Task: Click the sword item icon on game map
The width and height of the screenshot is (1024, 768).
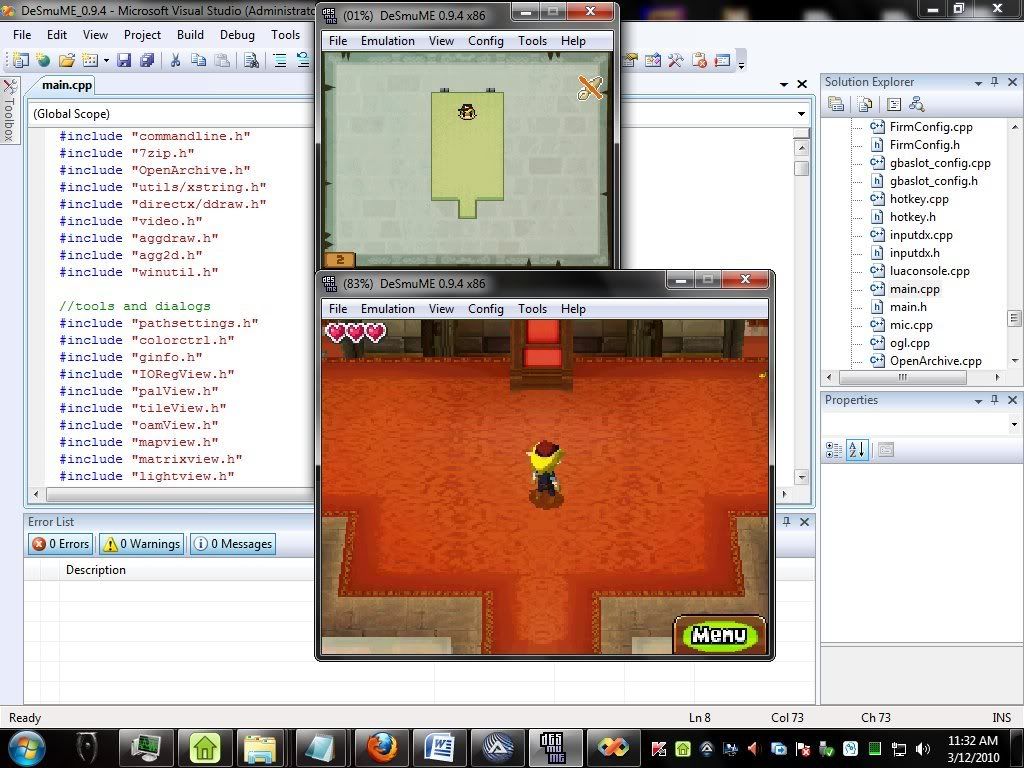Action: coord(590,88)
